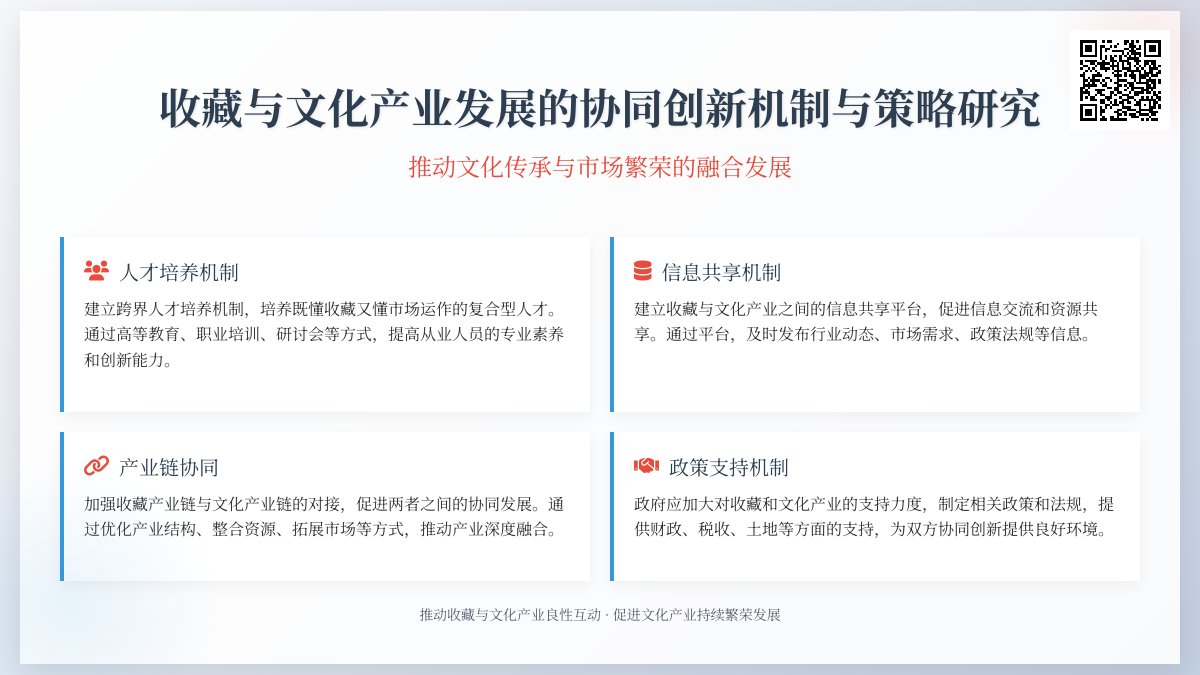Select the 信息共享机制 heading text
This screenshot has width=1200, height=675.
[x=723, y=268]
